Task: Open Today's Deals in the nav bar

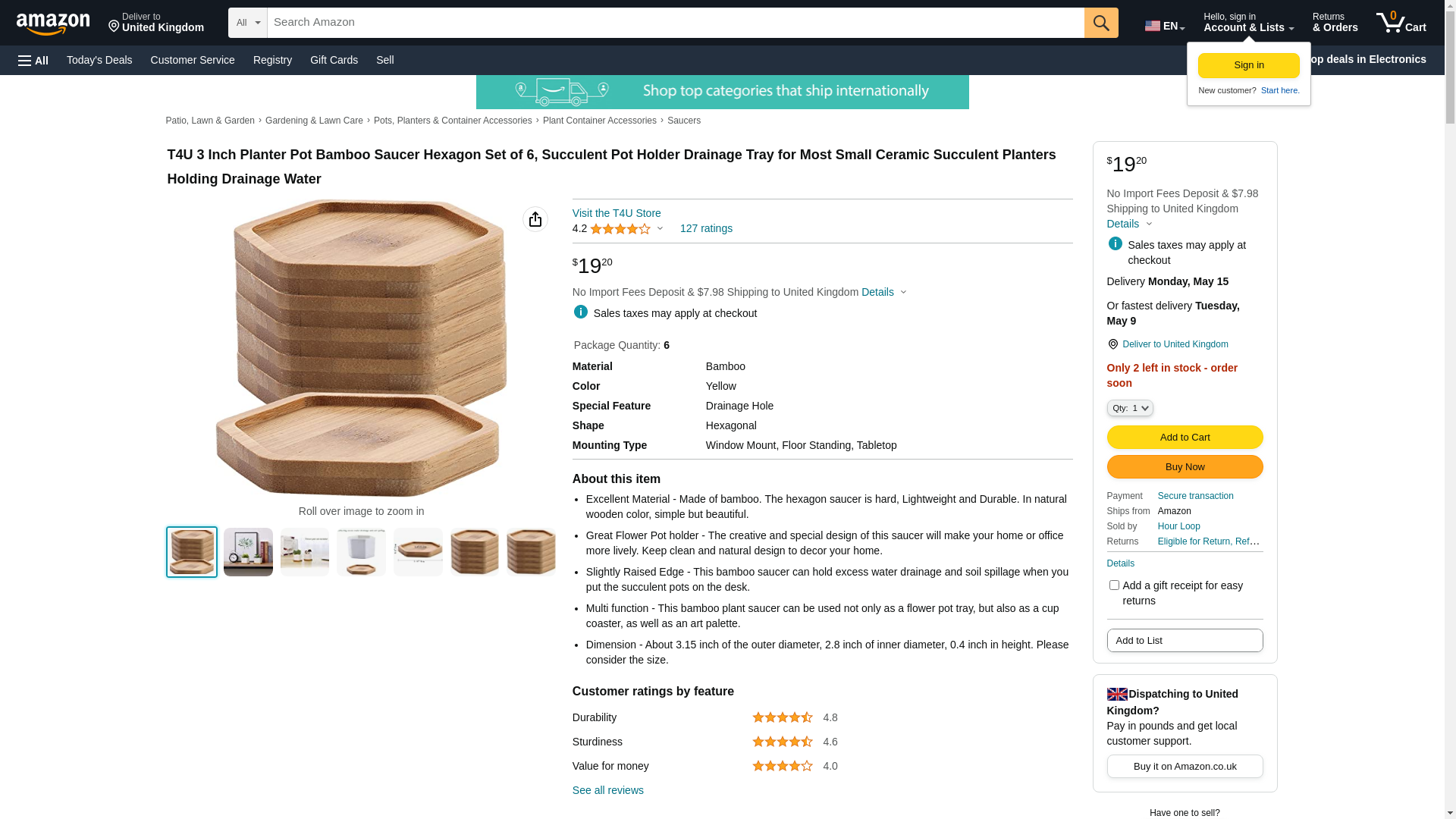Action: point(99,60)
